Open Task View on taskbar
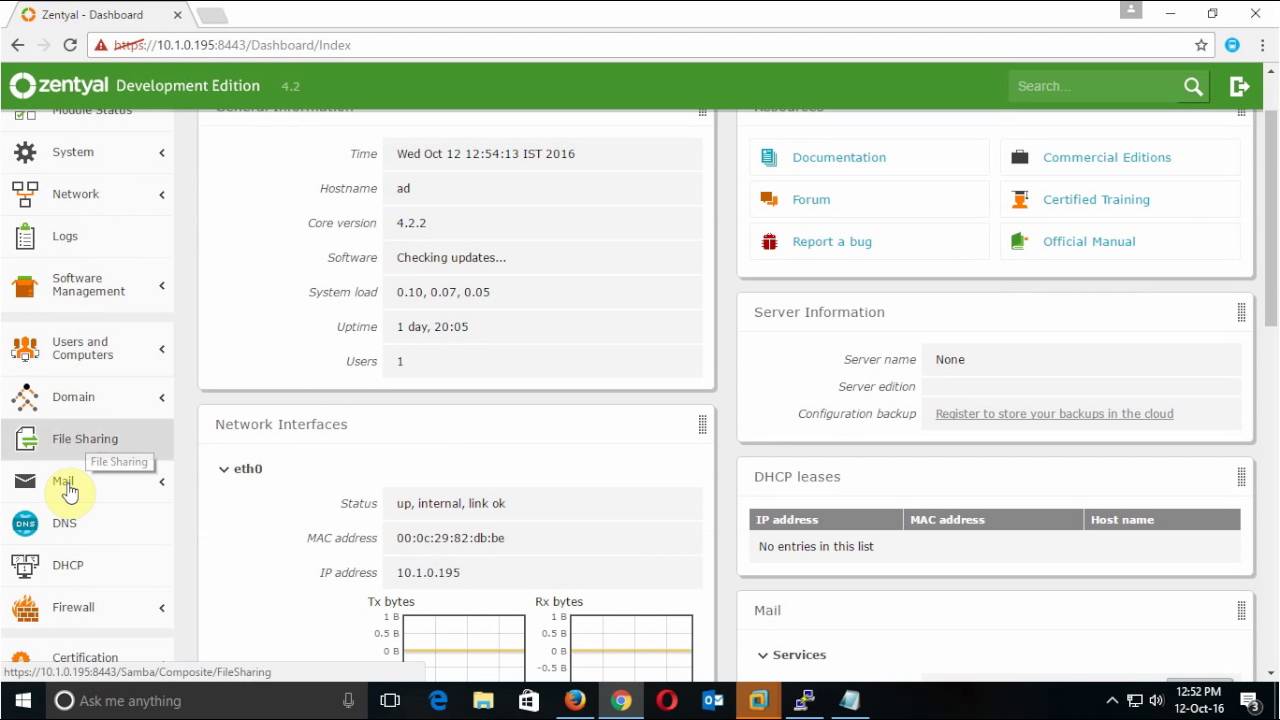This screenshot has width=1280, height=720. [391, 700]
